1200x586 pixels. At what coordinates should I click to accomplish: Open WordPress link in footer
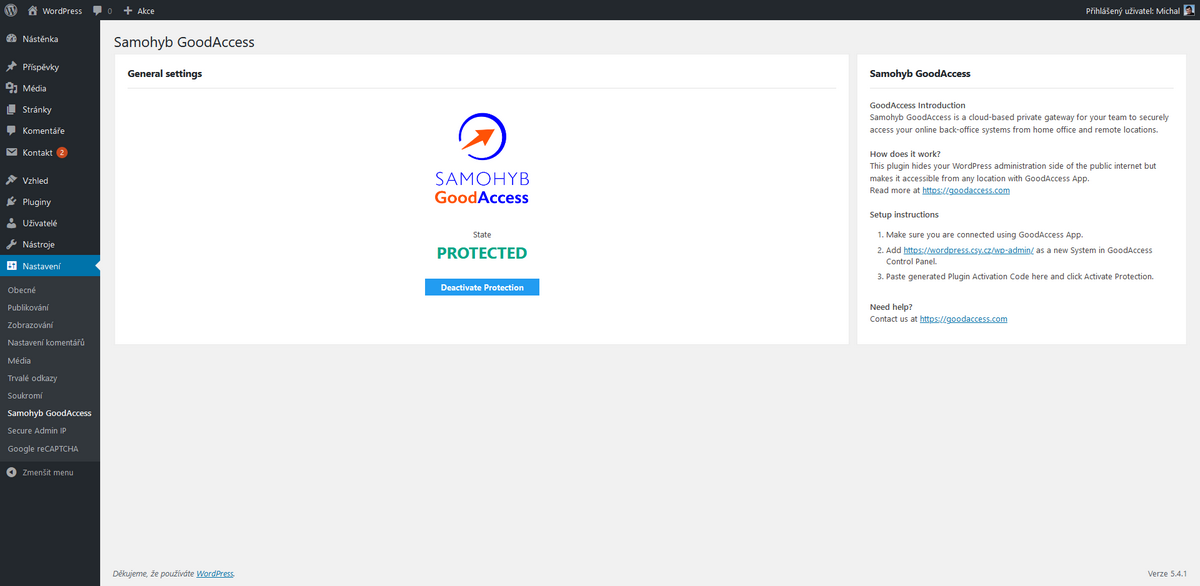click(x=215, y=574)
